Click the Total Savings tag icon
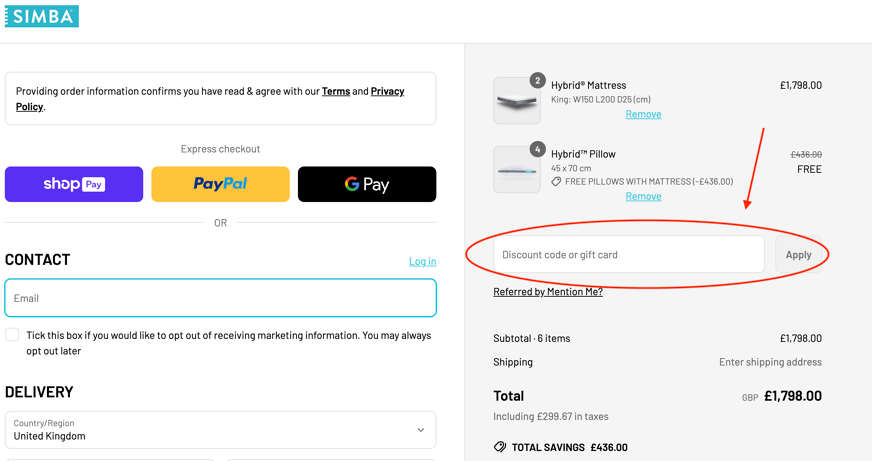The height and width of the screenshot is (461, 872). tap(500, 447)
